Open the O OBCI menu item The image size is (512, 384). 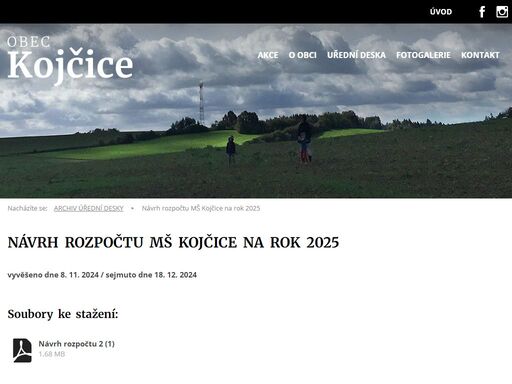pyautogui.click(x=302, y=55)
